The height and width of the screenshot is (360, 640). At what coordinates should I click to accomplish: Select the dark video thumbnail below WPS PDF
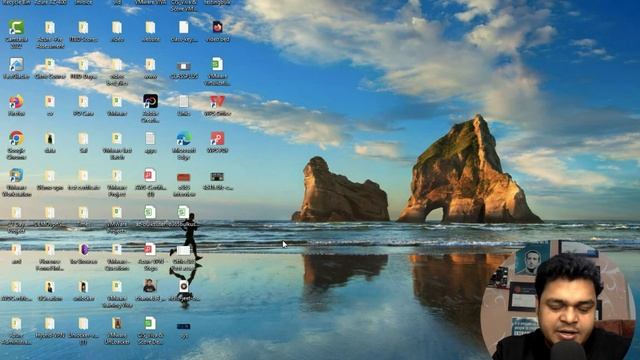point(217,176)
